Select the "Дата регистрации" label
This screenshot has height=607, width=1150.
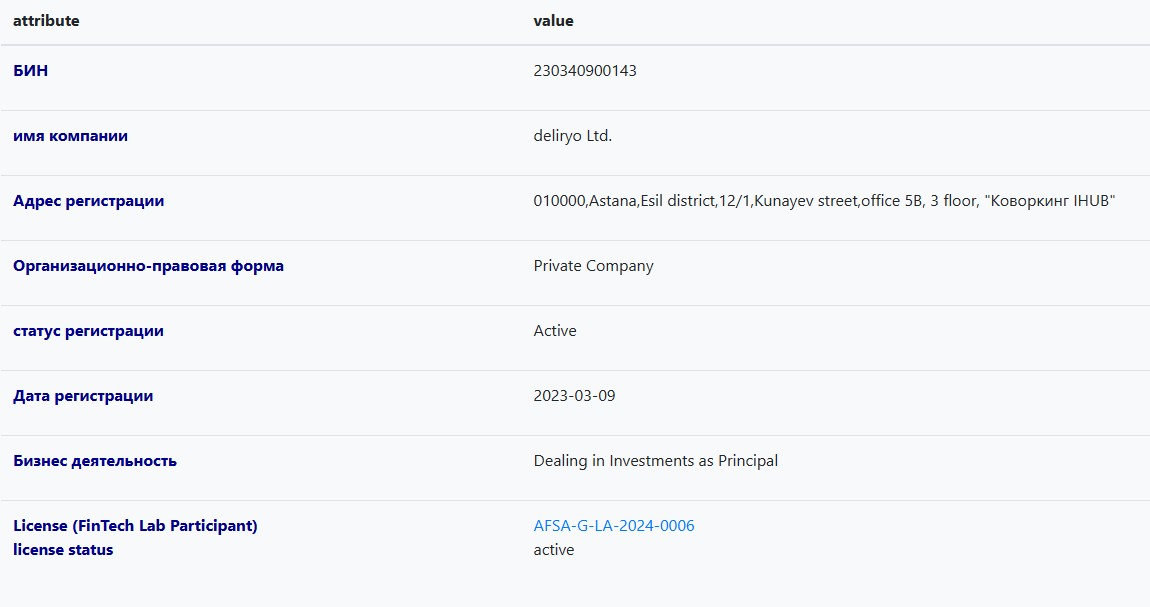click(83, 396)
